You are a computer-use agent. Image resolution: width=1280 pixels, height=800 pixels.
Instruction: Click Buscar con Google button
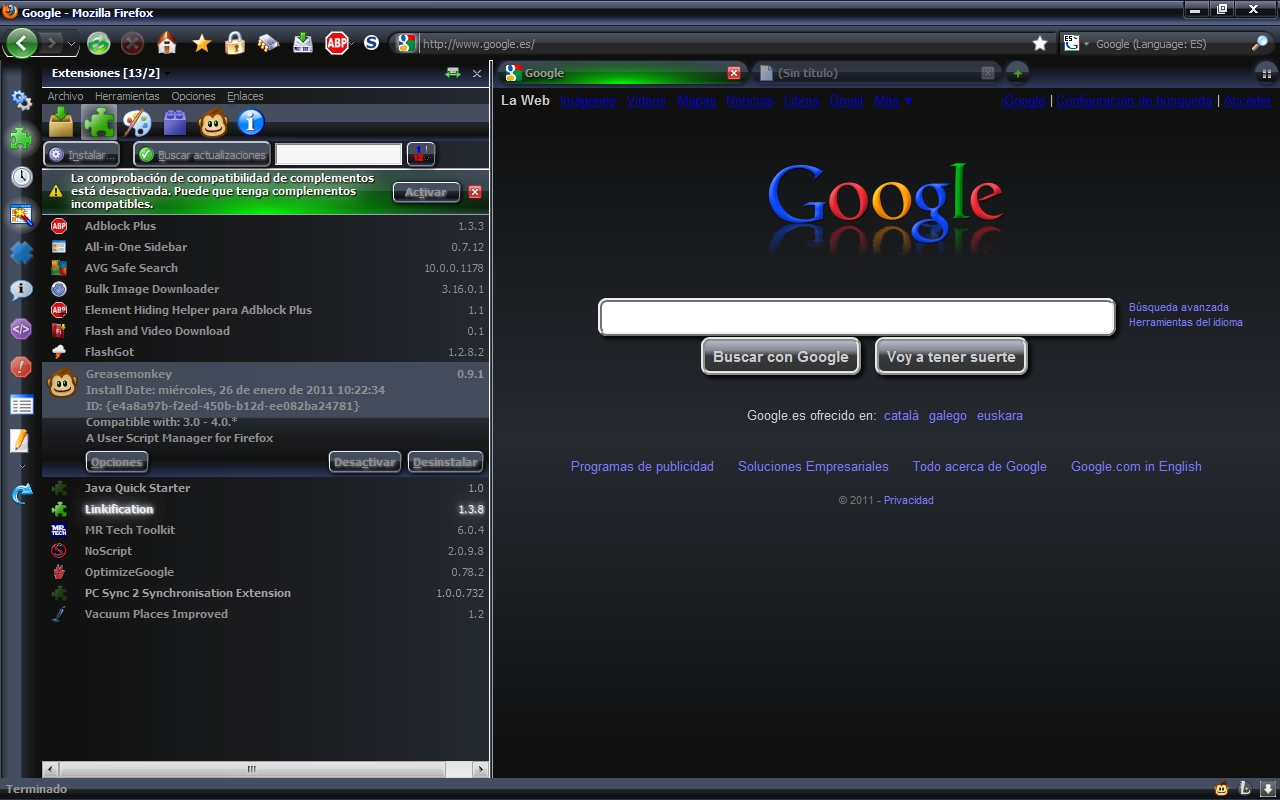click(x=781, y=357)
